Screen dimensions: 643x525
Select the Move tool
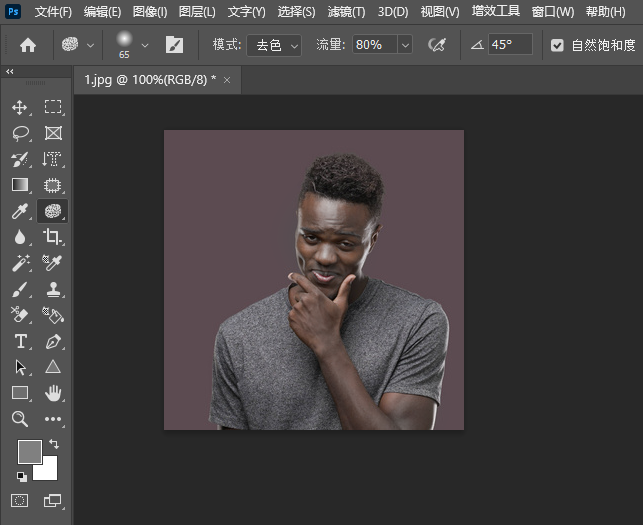tap(20, 107)
